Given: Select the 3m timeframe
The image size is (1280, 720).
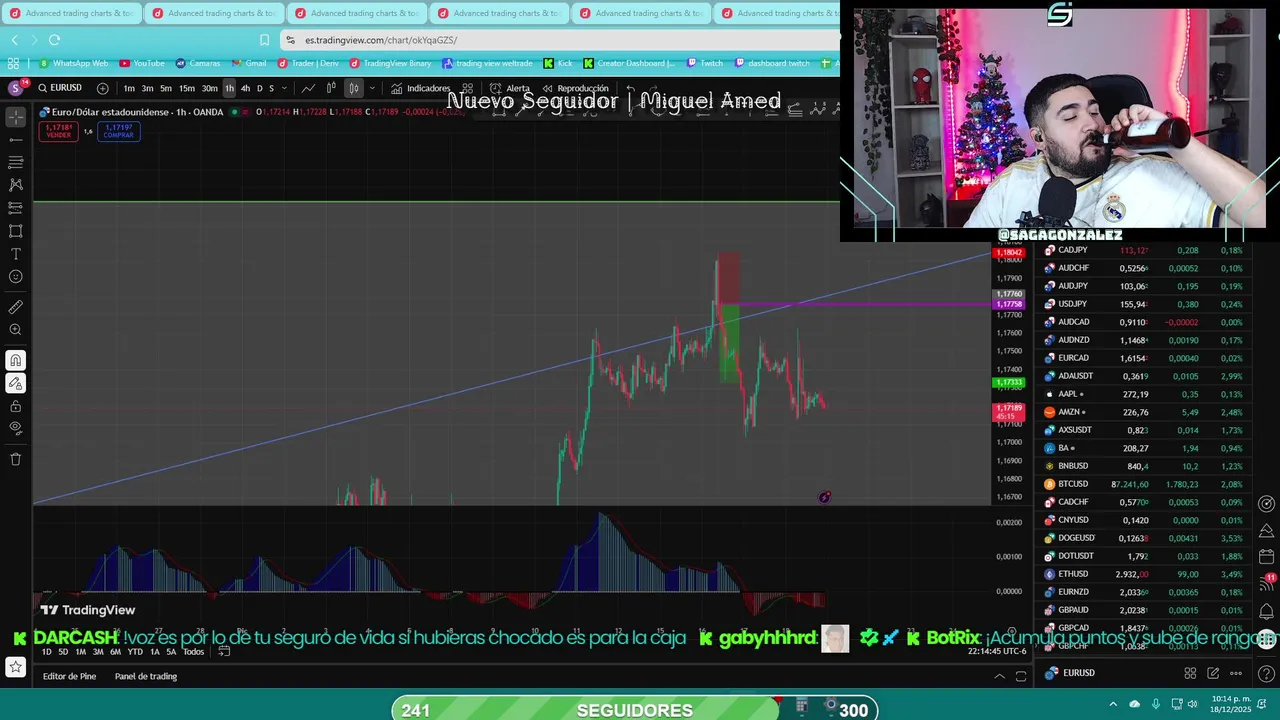Looking at the screenshot, I should tap(147, 88).
